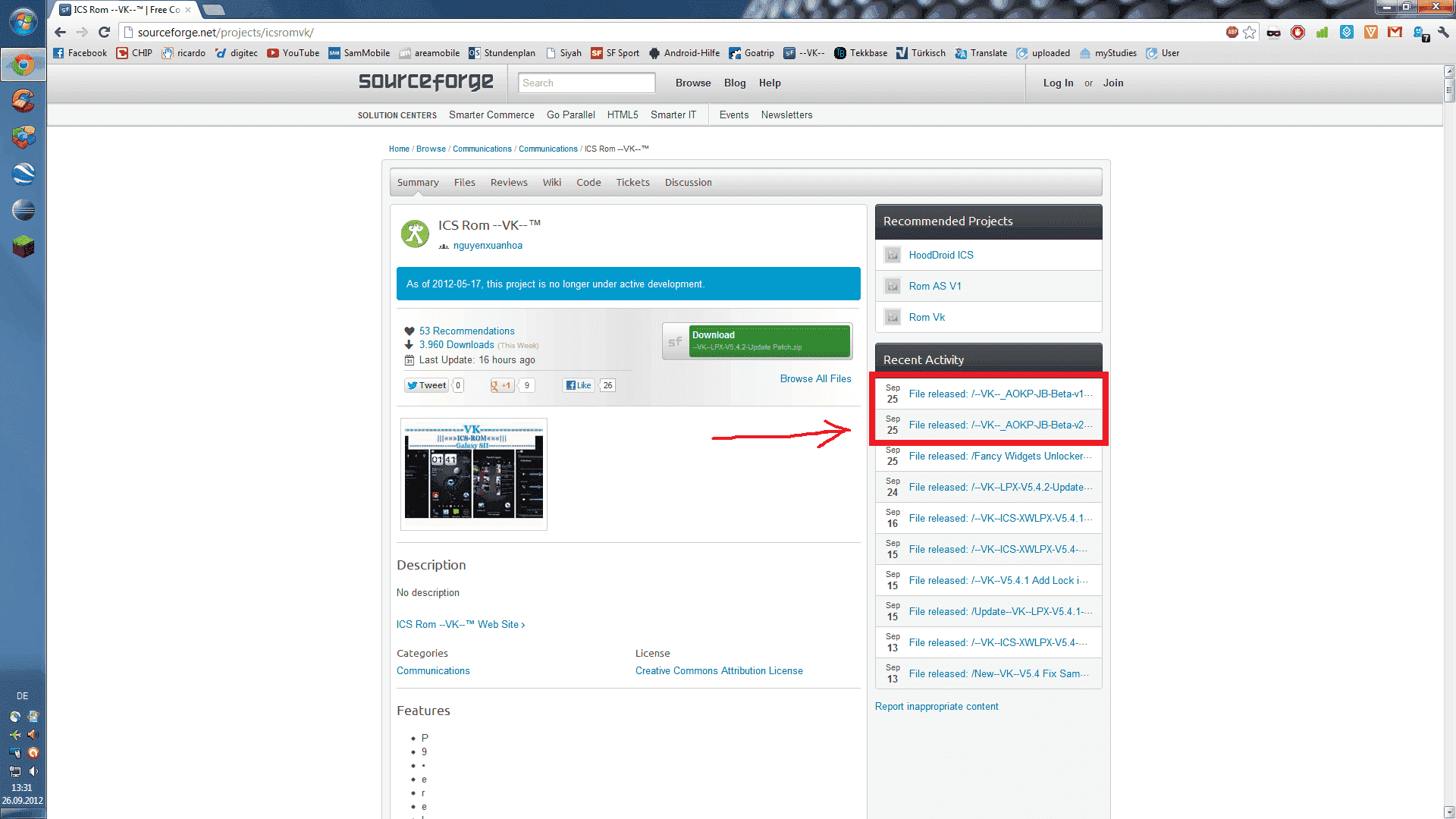Open Eclipse from the taskbar

23,210
